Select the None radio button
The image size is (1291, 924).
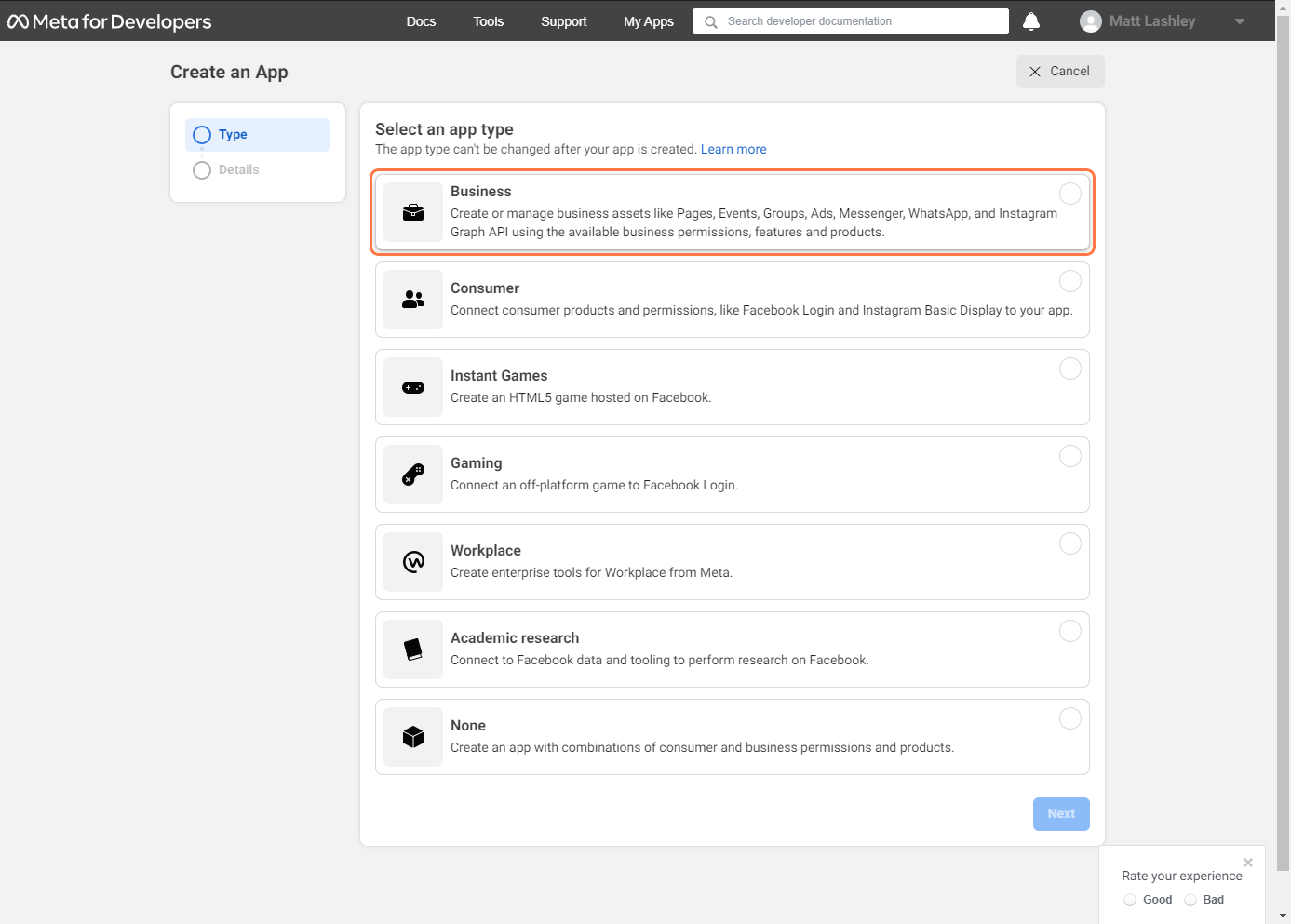1070,718
